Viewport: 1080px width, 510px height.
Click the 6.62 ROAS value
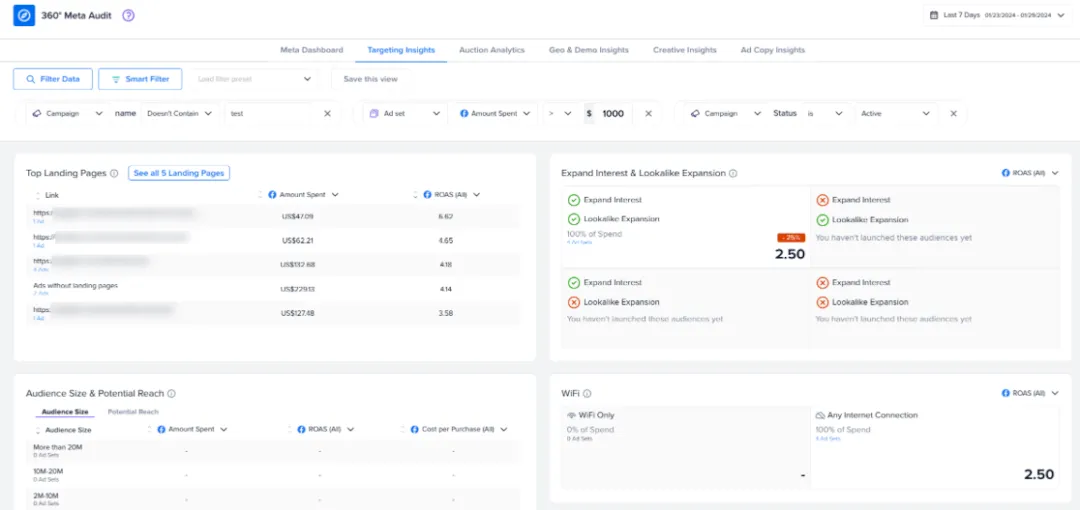pyautogui.click(x=445, y=216)
